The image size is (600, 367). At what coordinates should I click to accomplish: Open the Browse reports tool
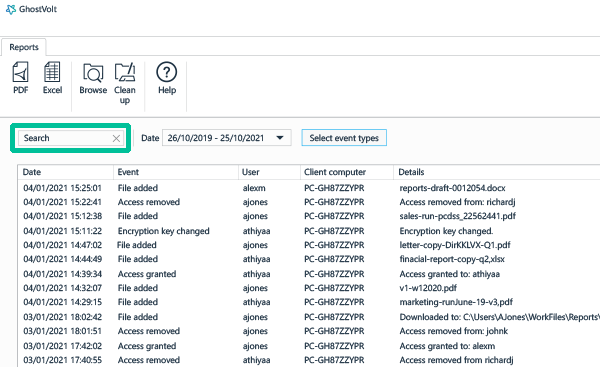(x=93, y=78)
